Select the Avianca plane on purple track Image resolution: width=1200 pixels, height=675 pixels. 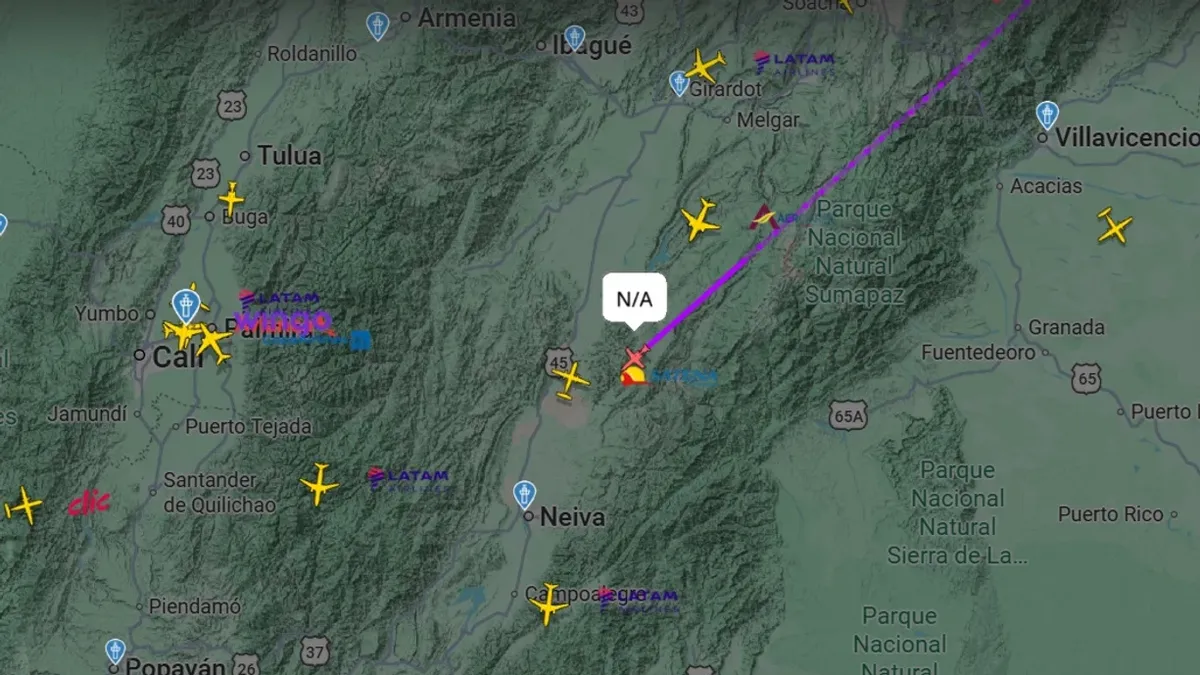[x=766, y=218]
